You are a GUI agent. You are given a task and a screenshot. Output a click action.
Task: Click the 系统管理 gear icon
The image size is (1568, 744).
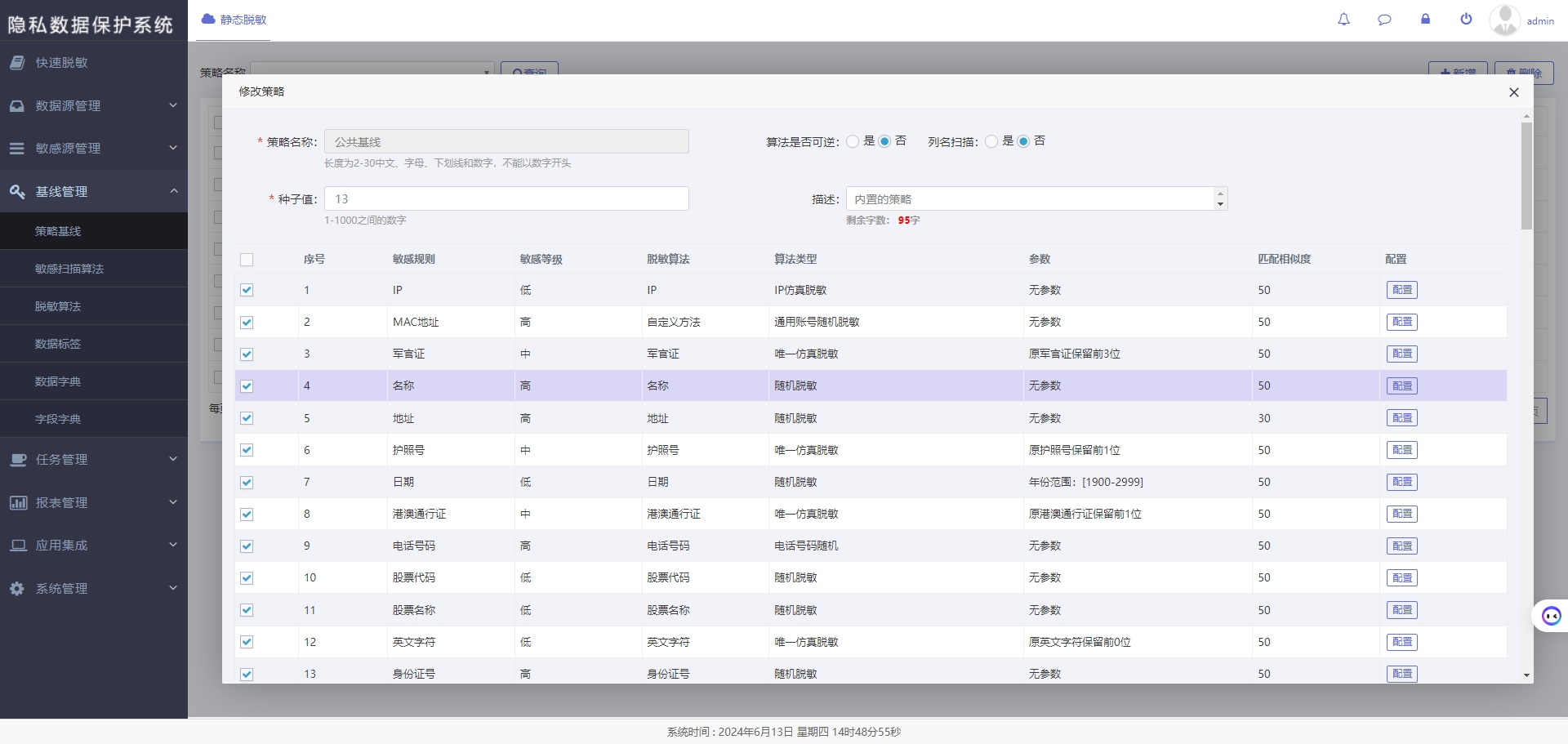(x=17, y=588)
